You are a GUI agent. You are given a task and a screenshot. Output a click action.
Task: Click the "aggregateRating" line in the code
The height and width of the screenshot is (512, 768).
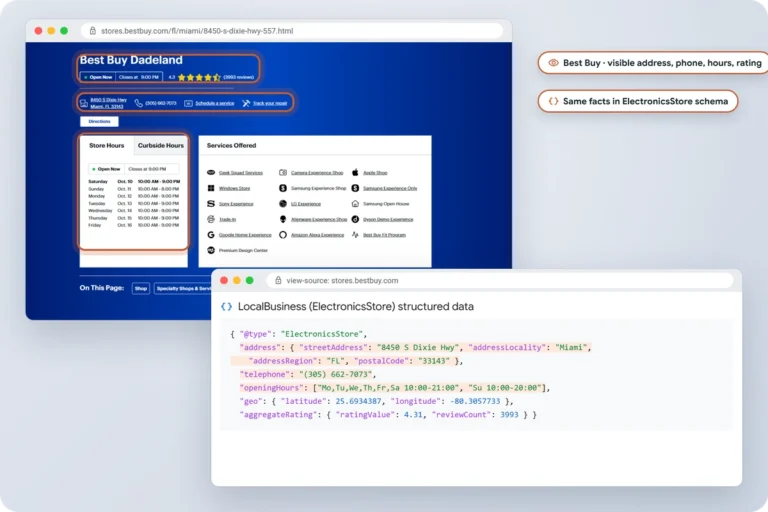point(387,414)
